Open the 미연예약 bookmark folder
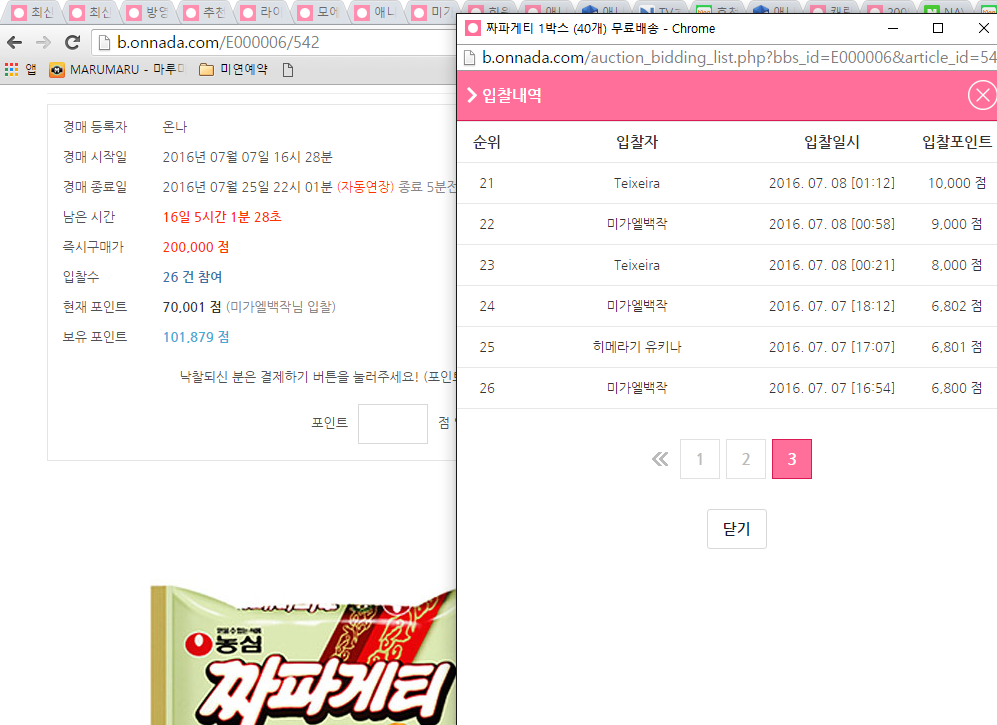This screenshot has height=725, width=997. 233,70
